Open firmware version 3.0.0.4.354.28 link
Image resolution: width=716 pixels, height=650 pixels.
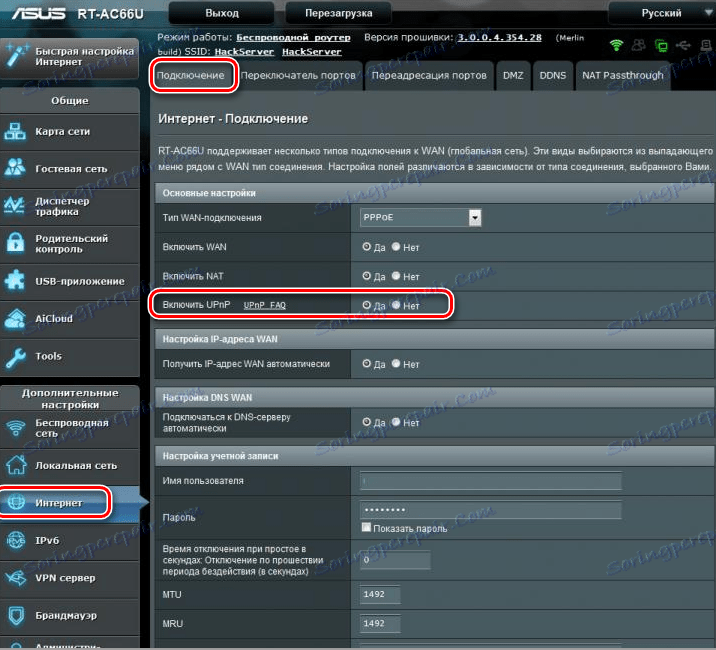tap(500, 37)
